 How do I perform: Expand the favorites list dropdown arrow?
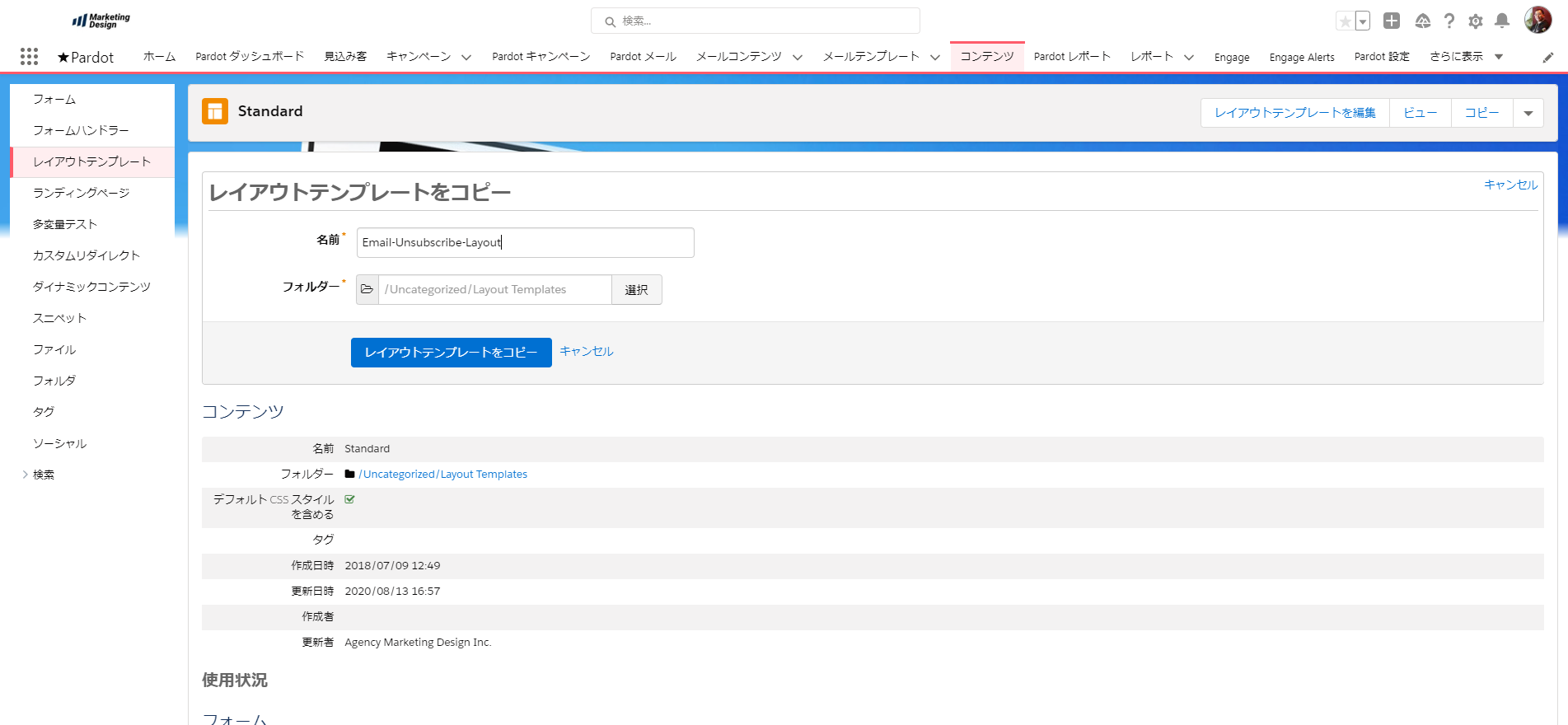point(1363,21)
